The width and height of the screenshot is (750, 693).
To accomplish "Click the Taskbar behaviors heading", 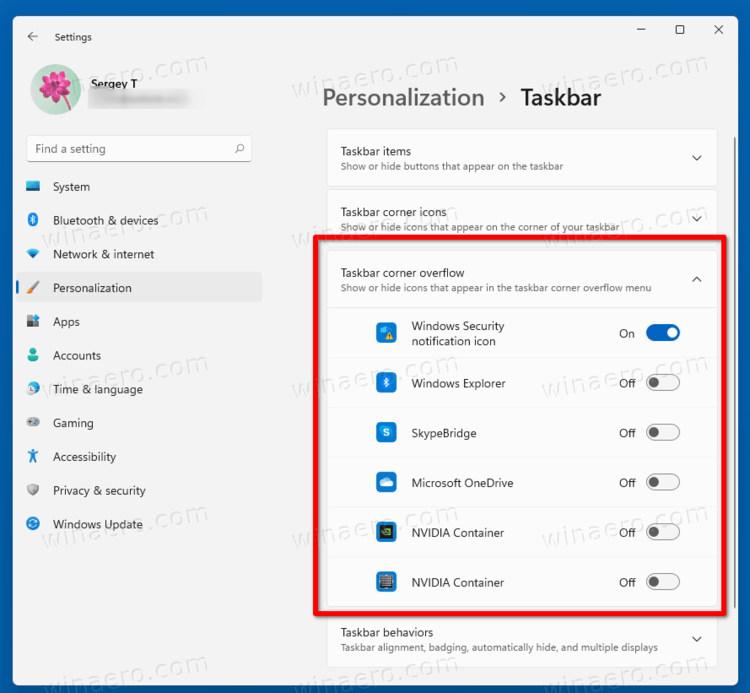I will (386, 632).
